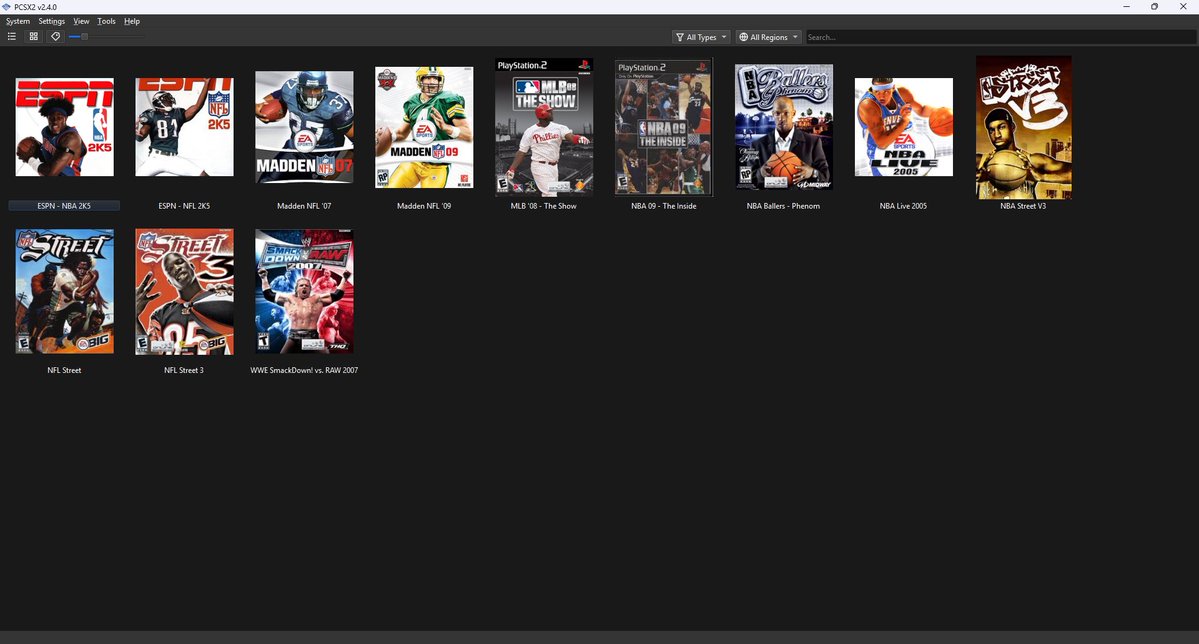Click the PCSX2 app icon in title bar

[x=7, y=7]
